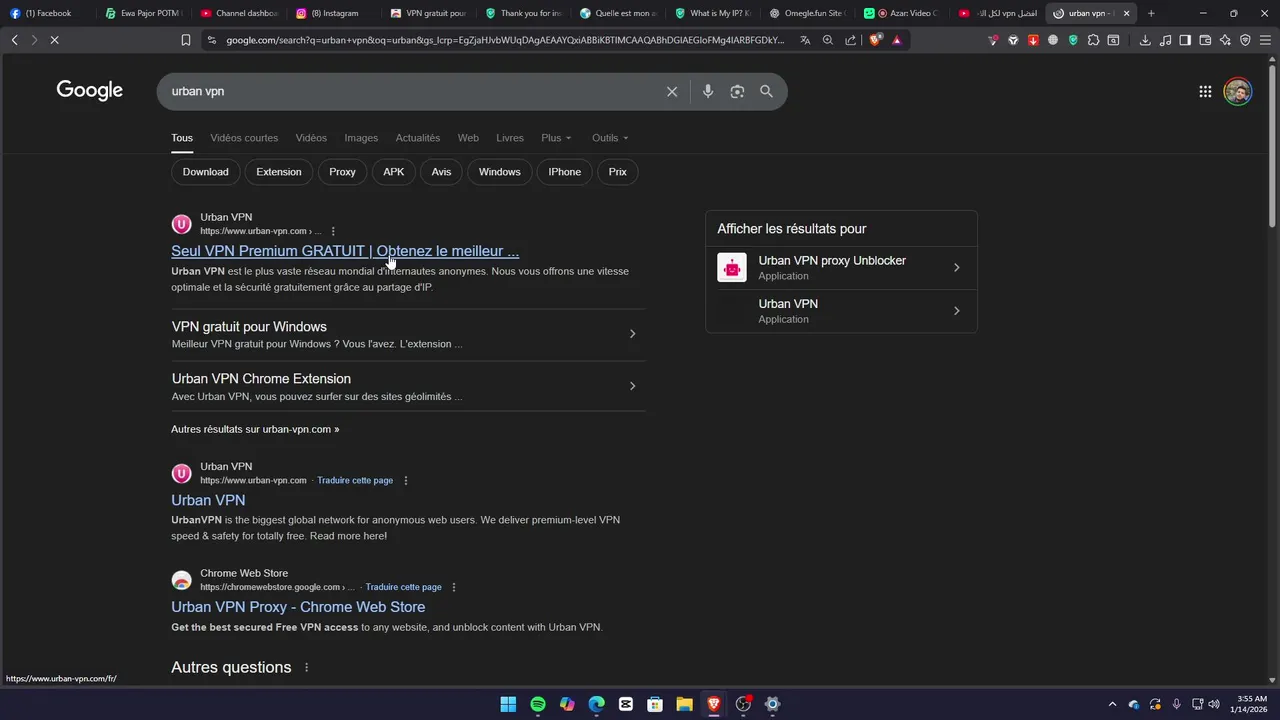This screenshot has width=1280, height=720.
Task: Click Traduire cette page for urban-vpn.com result
Action: pos(355,480)
